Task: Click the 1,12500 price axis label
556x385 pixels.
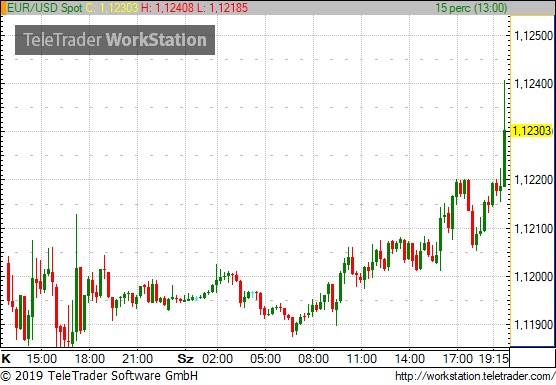Action: pos(533,35)
